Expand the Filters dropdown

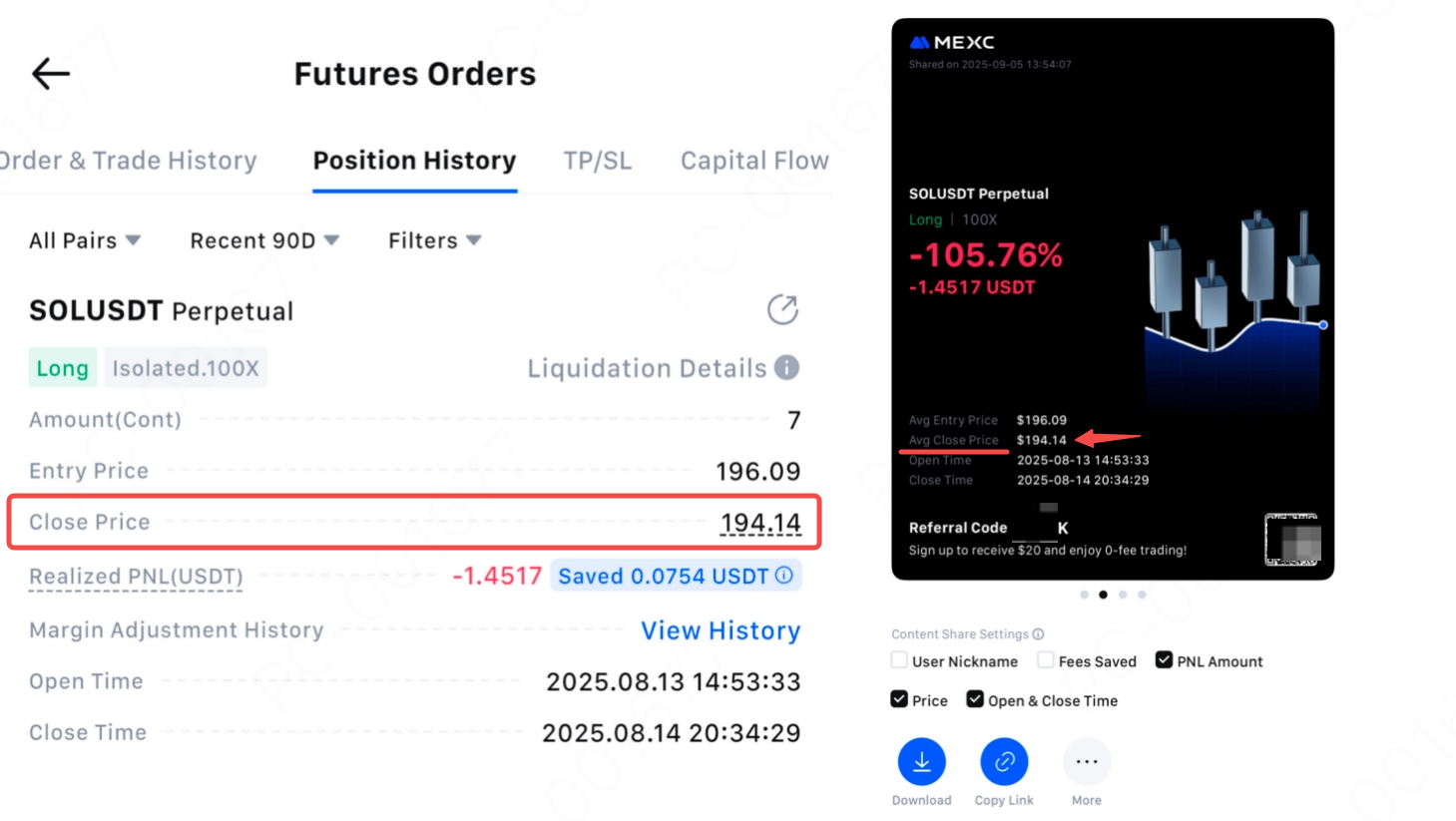tap(434, 240)
